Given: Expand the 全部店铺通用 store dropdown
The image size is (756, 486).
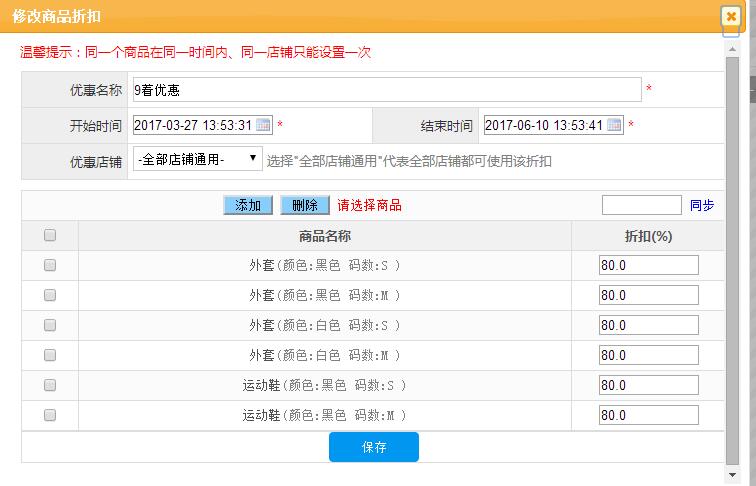Looking at the screenshot, I should tap(197, 159).
